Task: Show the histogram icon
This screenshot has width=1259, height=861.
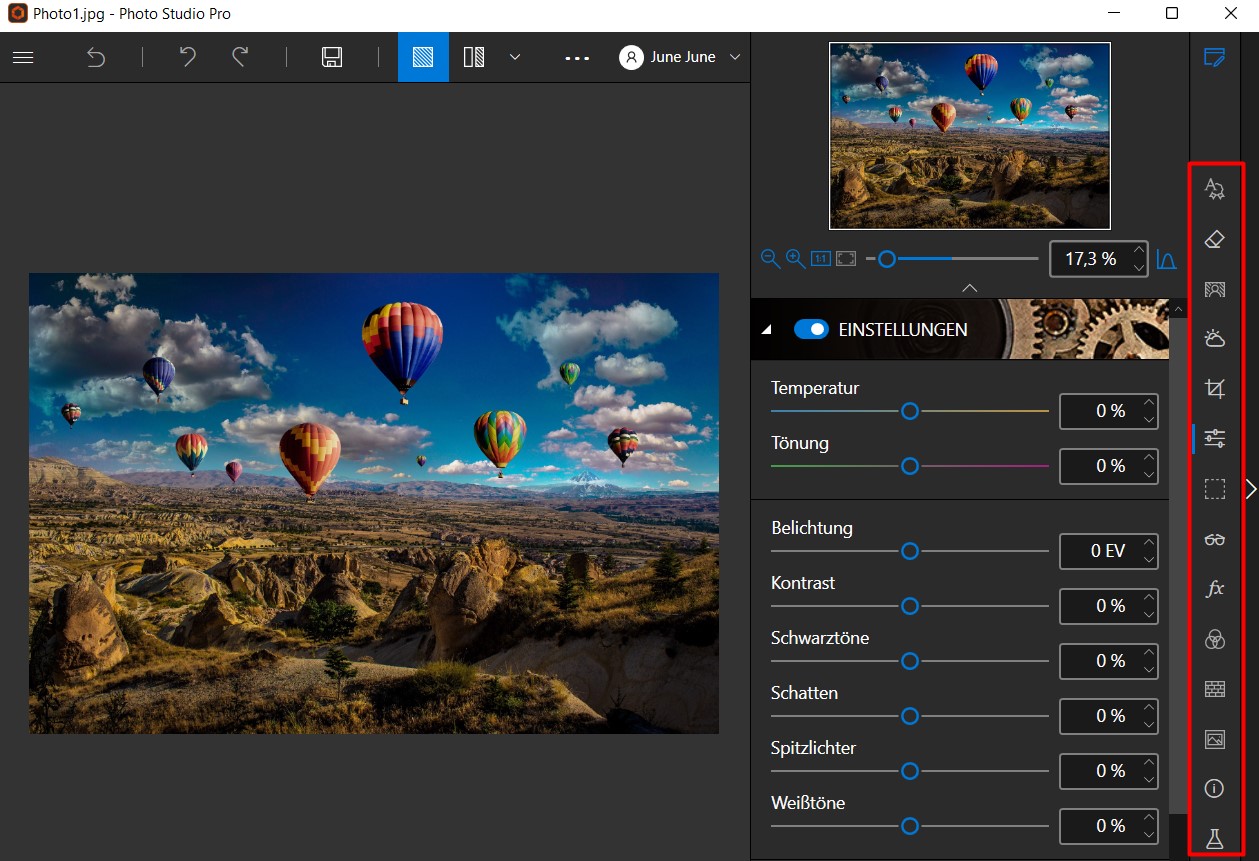Action: tap(1166, 259)
